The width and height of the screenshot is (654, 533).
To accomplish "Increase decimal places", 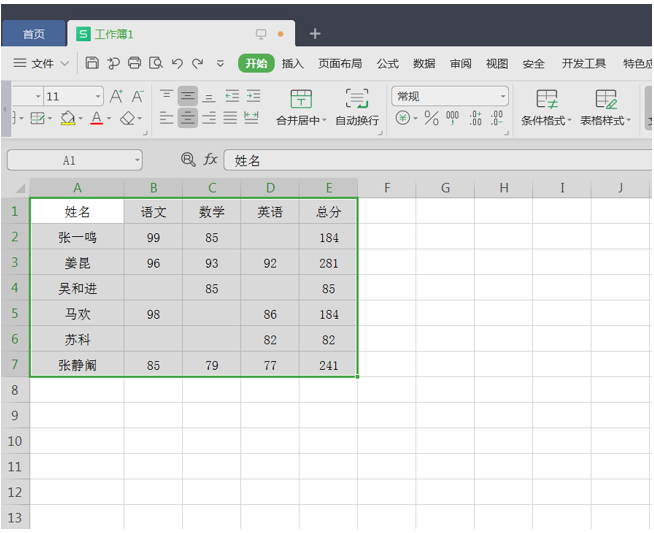I will [x=475, y=118].
